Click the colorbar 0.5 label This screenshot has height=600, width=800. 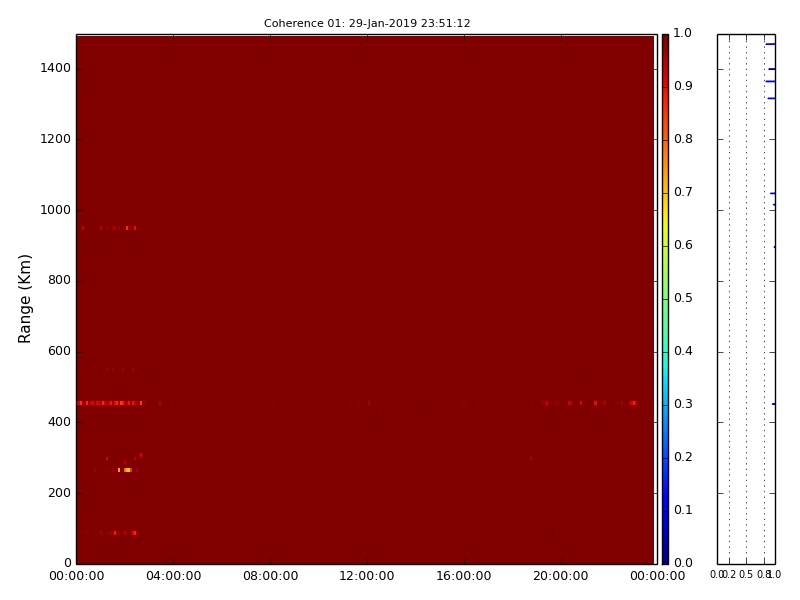coord(683,298)
